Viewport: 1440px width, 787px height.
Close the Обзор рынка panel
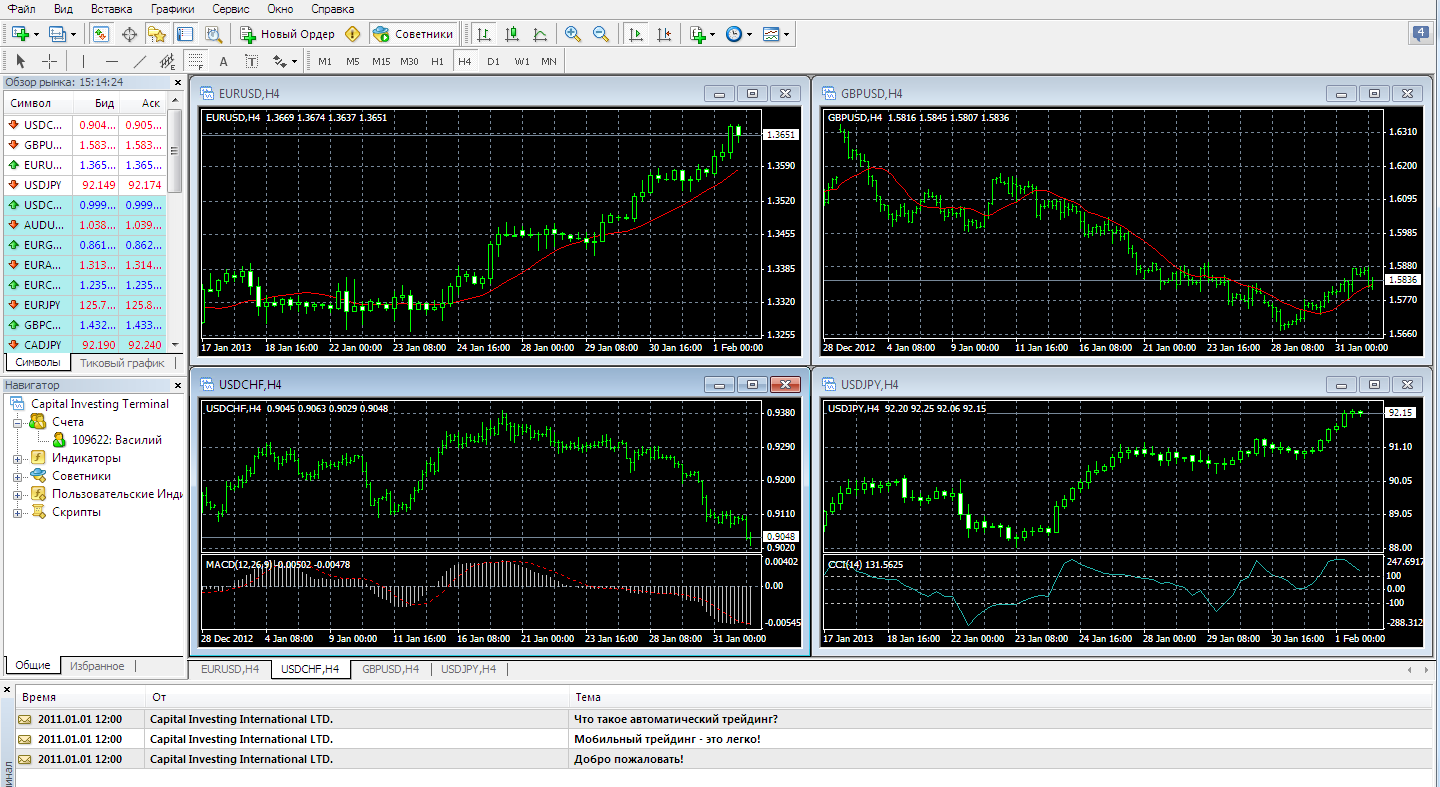178,82
